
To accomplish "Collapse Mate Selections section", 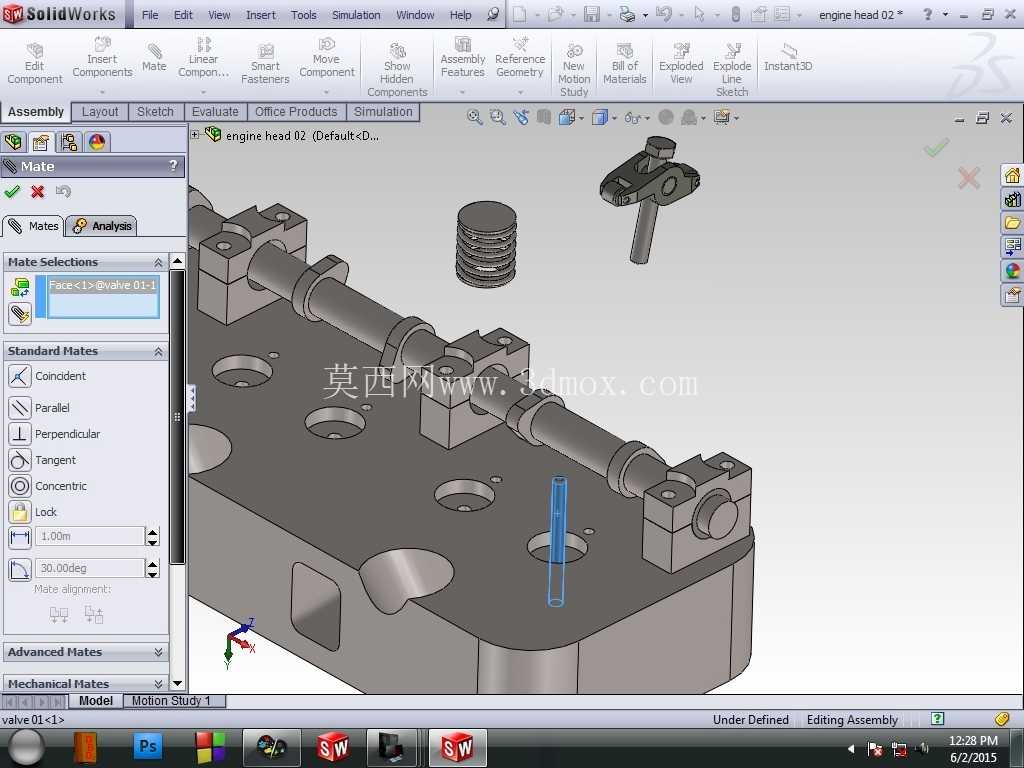I will click(158, 262).
